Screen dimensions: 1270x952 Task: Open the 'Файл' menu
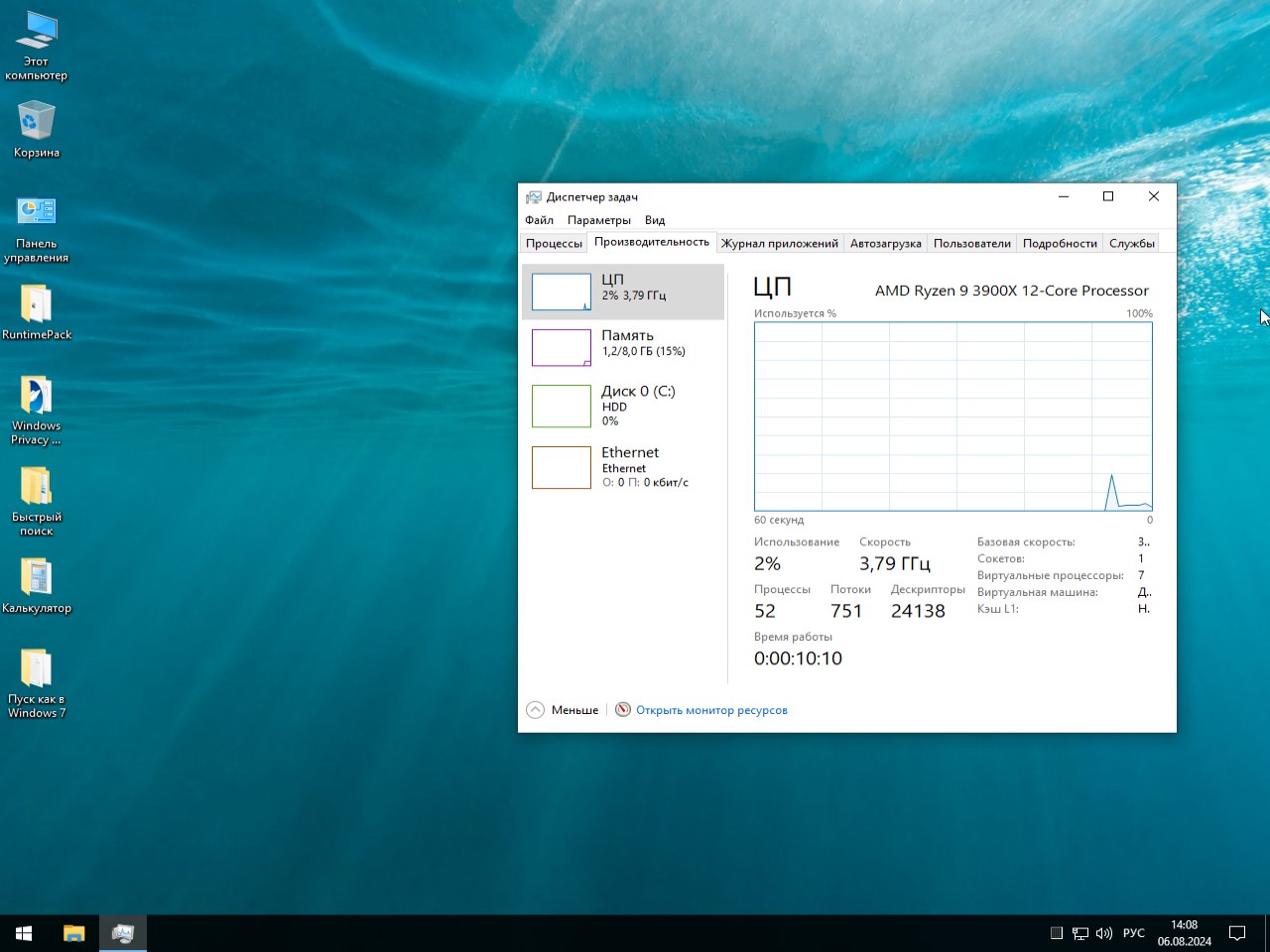[x=539, y=220]
